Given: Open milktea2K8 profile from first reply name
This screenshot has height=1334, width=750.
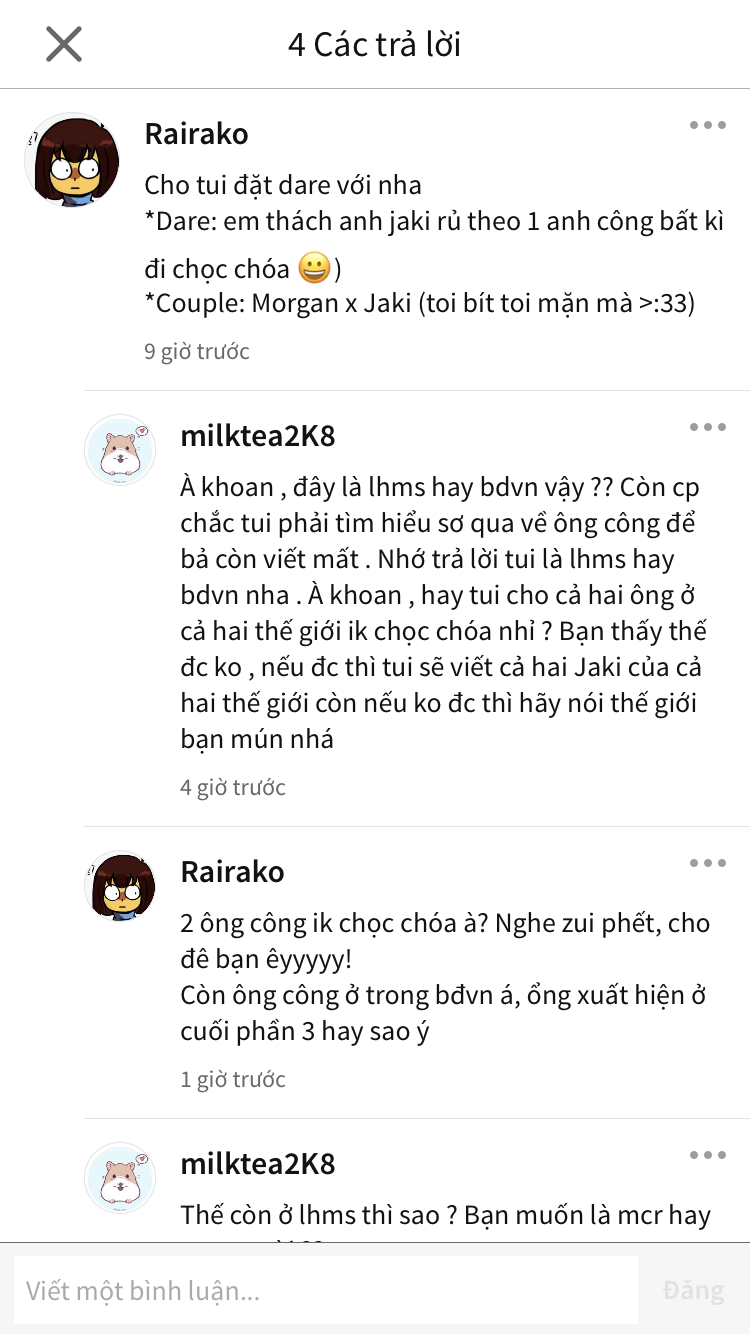Looking at the screenshot, I should click(x=258, y=436).
